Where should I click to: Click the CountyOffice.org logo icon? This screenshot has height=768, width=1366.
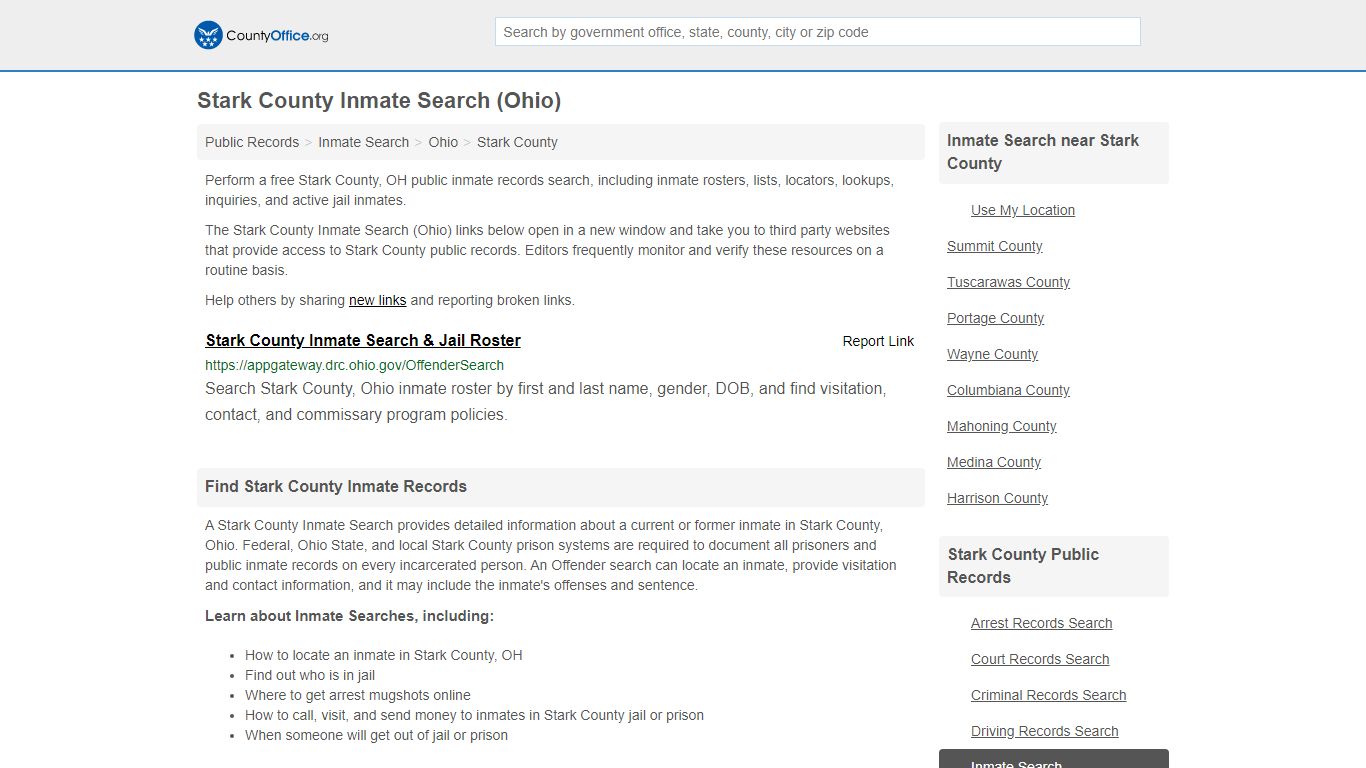point(208,35)
